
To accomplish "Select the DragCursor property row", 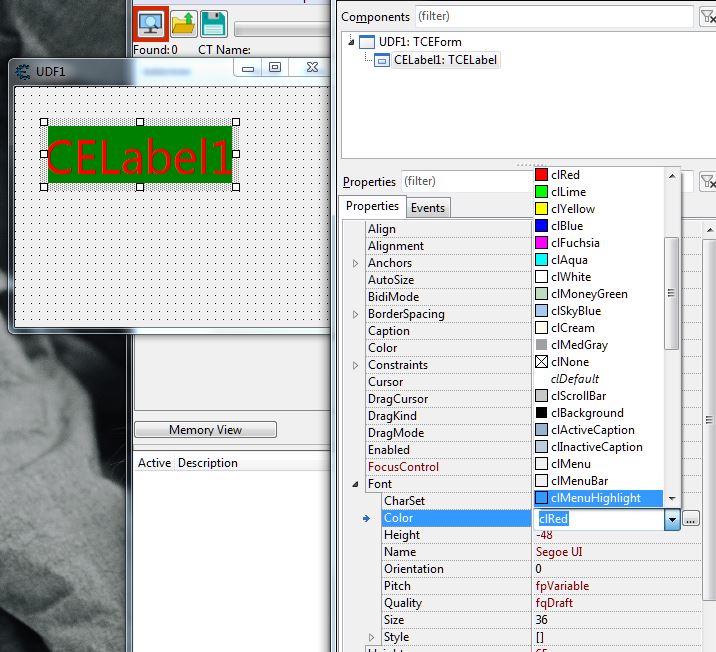I will click(448, 399).
